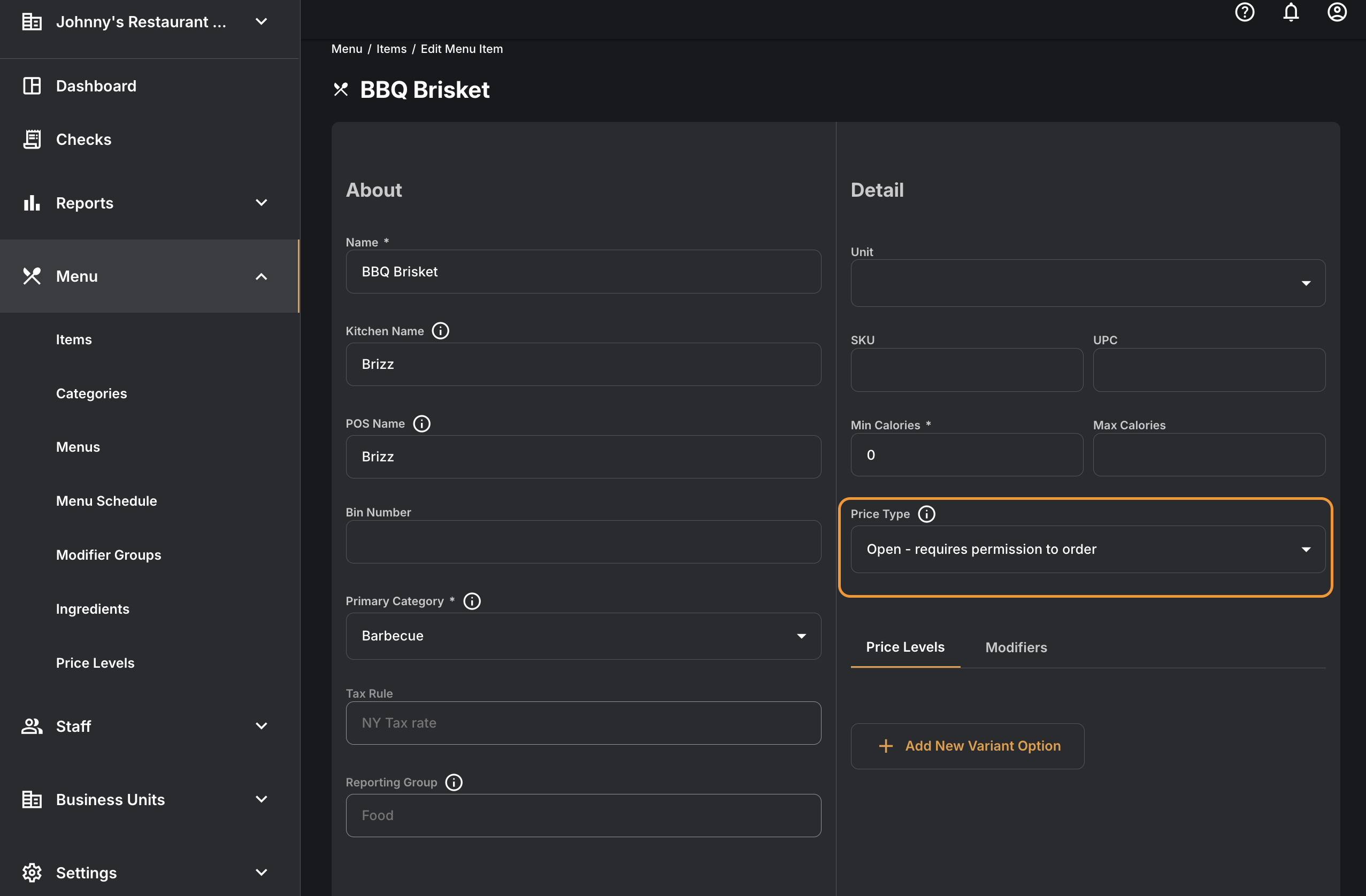
Task: Open user account profile icon
Action: pyautogui.click(x=1337, y=12)
